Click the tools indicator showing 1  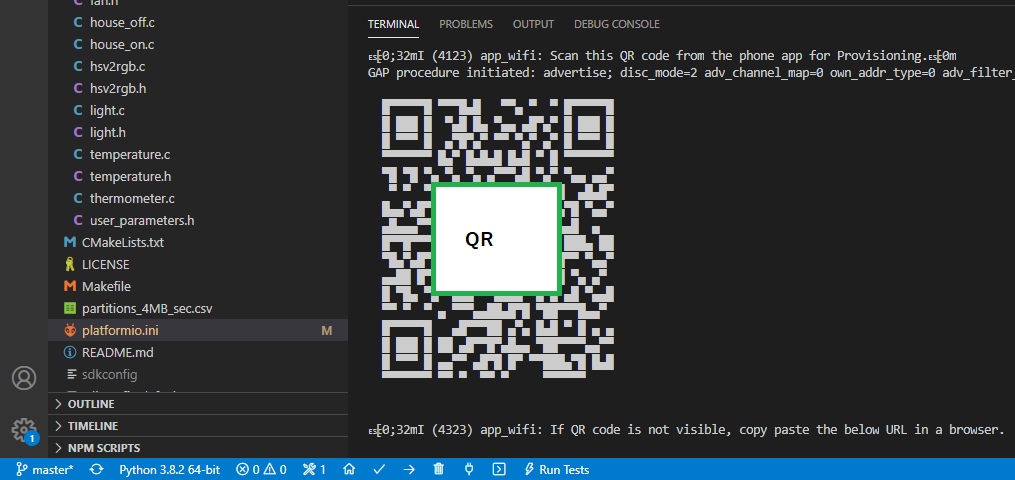point(314,469)
